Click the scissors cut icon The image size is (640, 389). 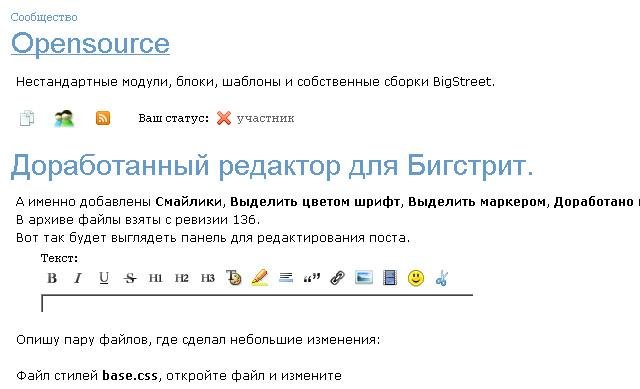click(x=442, y=278)
